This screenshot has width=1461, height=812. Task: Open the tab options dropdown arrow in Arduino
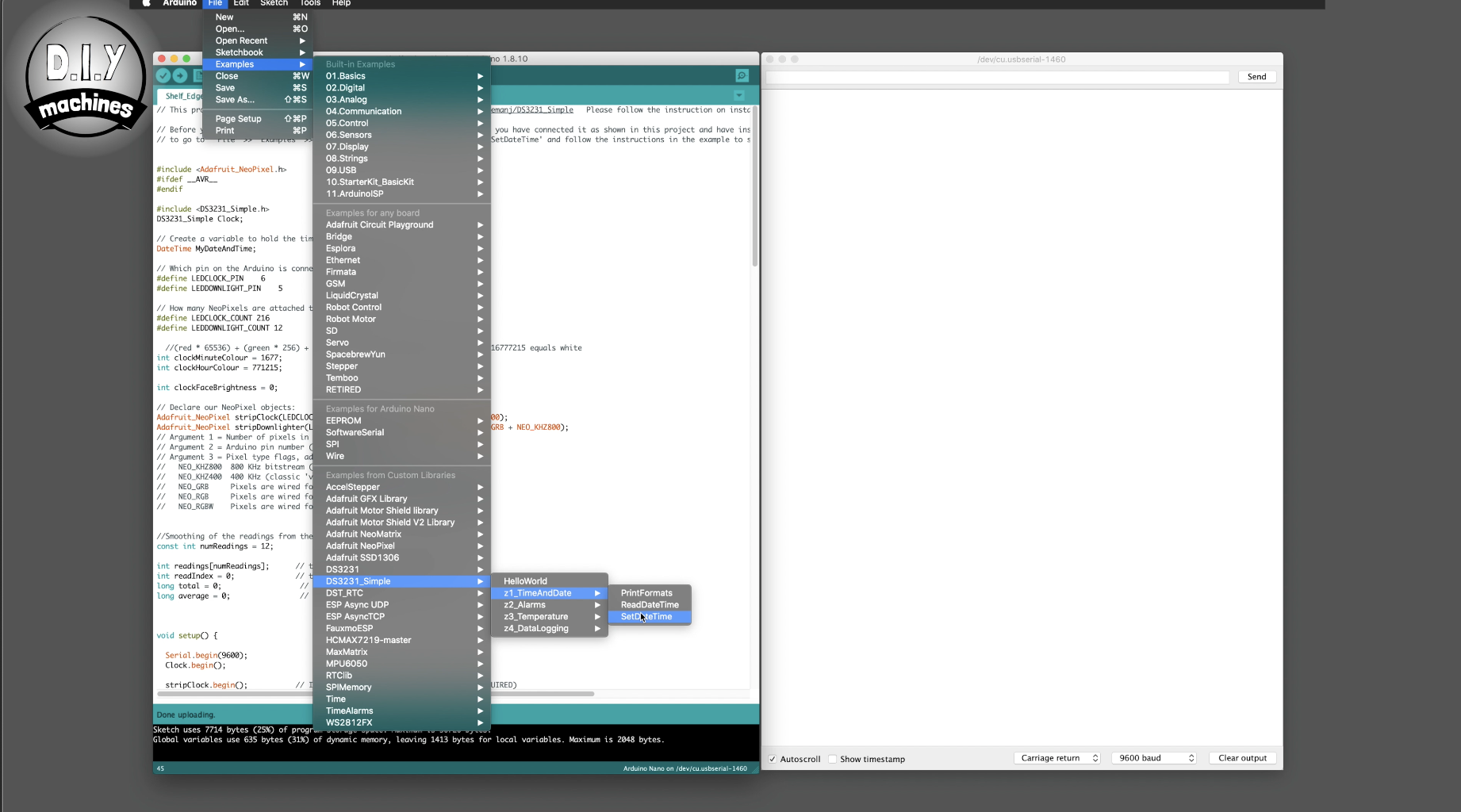pyautogui.click(x=739, y=95)
